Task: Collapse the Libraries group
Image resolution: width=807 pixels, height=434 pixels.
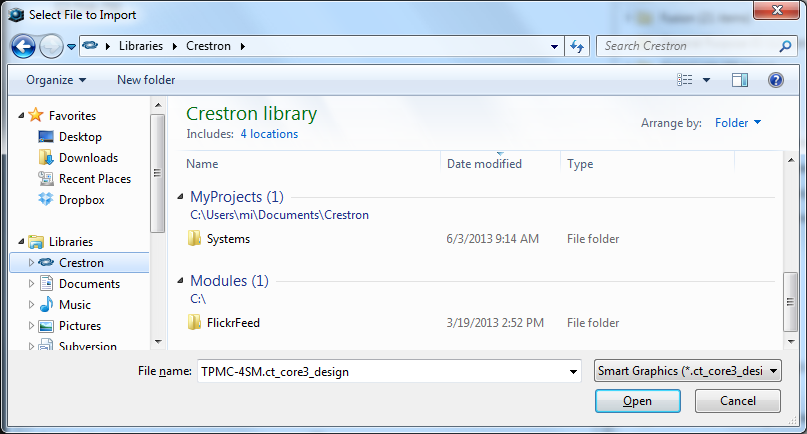Action: coord(21,241)
